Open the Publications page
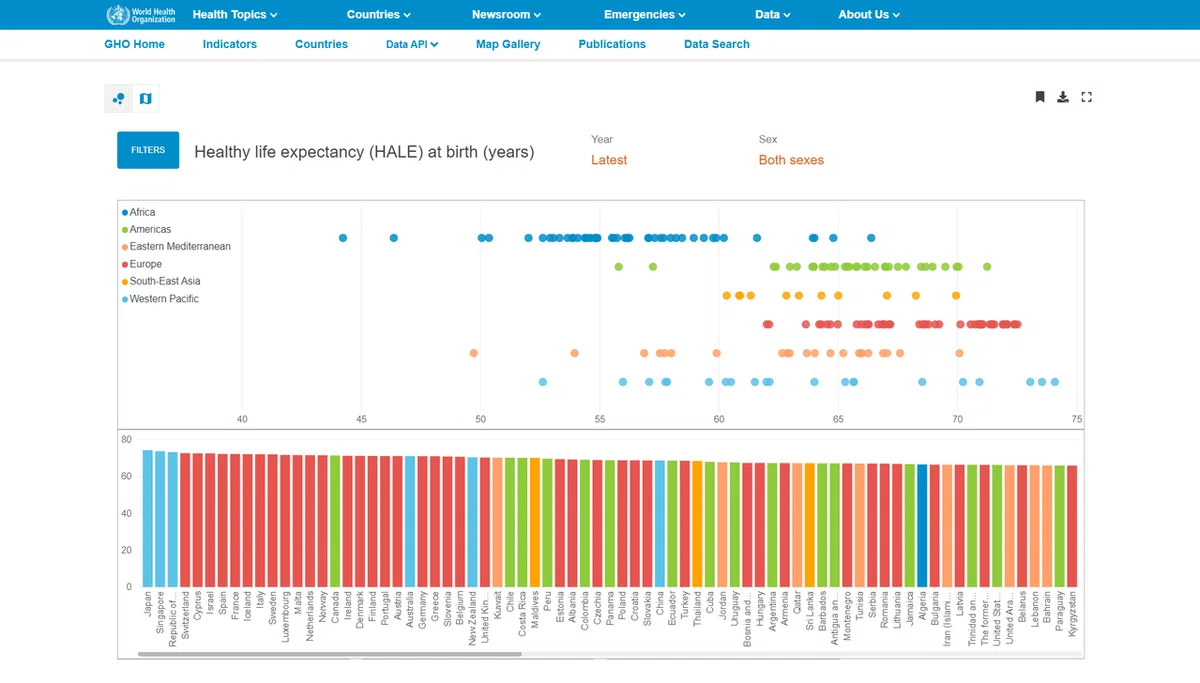The height and width of the screenshot is (683, 1200). point(612,44)
